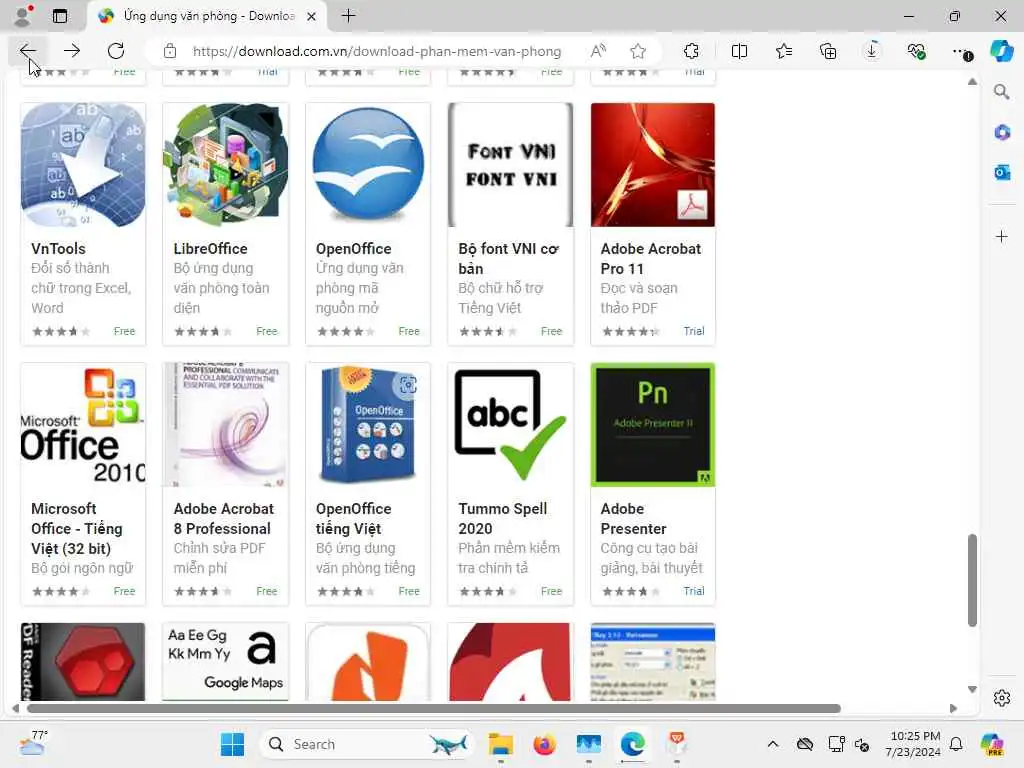Open the Adobe Presenter Pn image
The width and height of the screenshot is (1024, 768).
[652, 424]
